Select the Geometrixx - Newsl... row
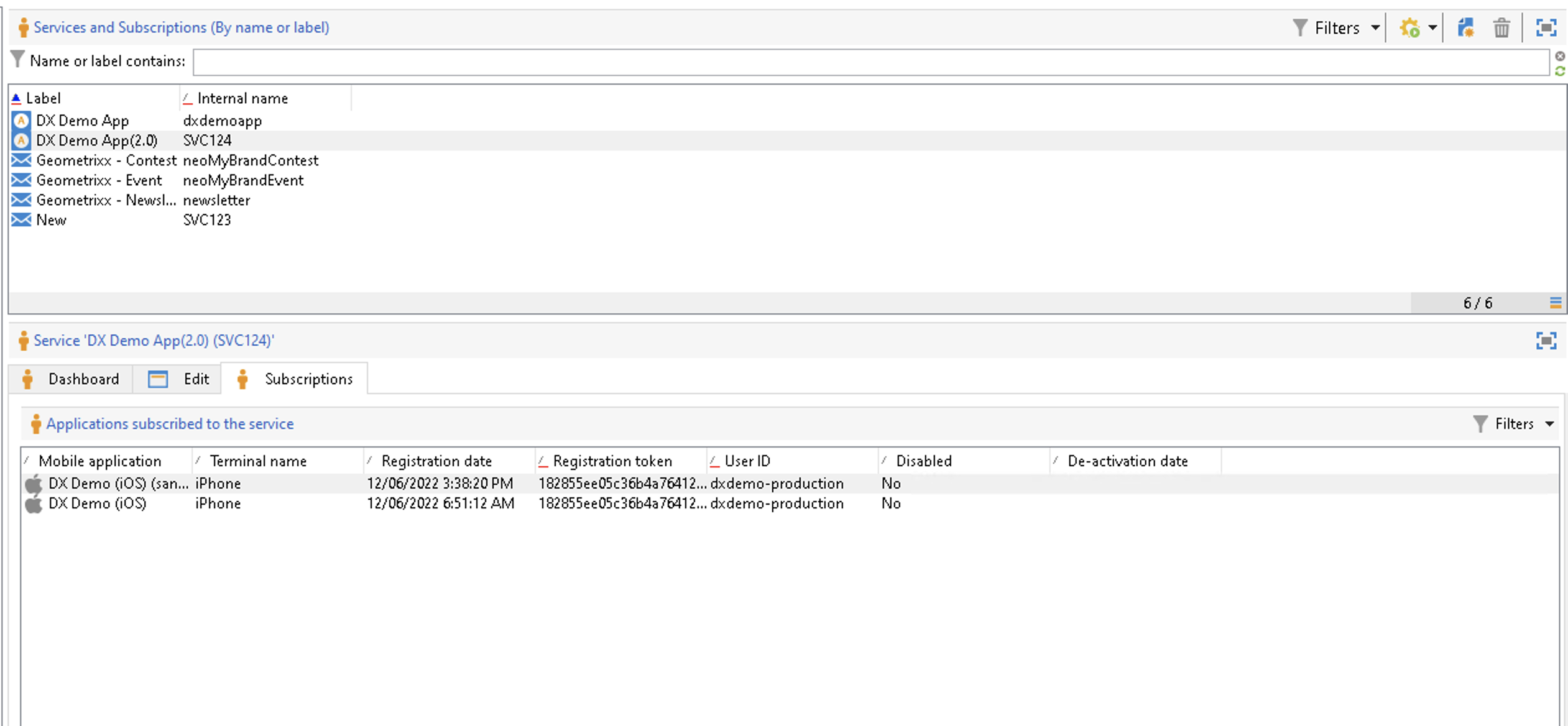1568x726 pixels. (788, 200)
